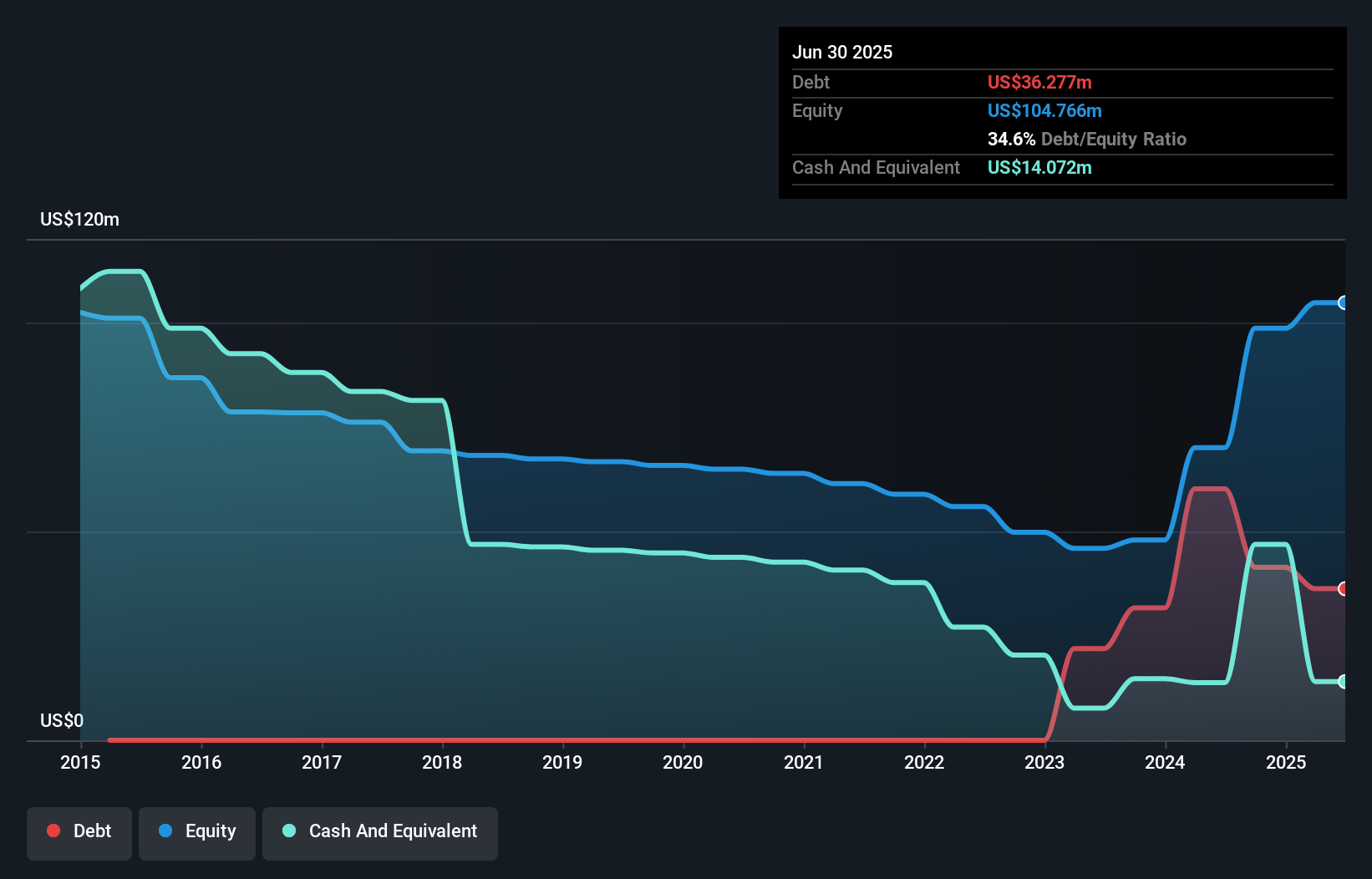Click the blue Equity value US$104.766m
This screenshot has height=879, width=1372.
point(1044,110)
